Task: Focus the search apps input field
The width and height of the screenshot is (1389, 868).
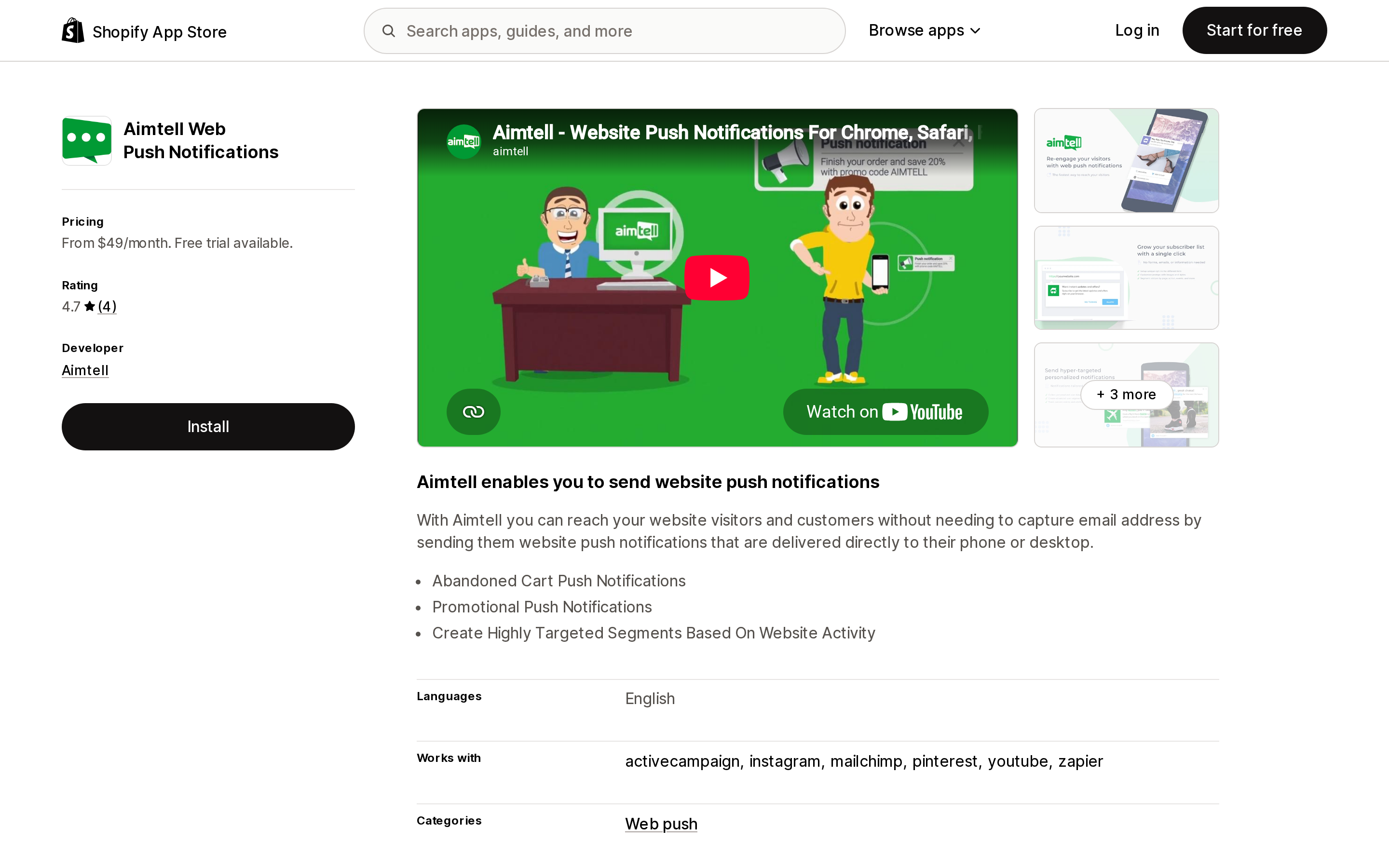Action: pyautogui.click(x=604, y=31)
